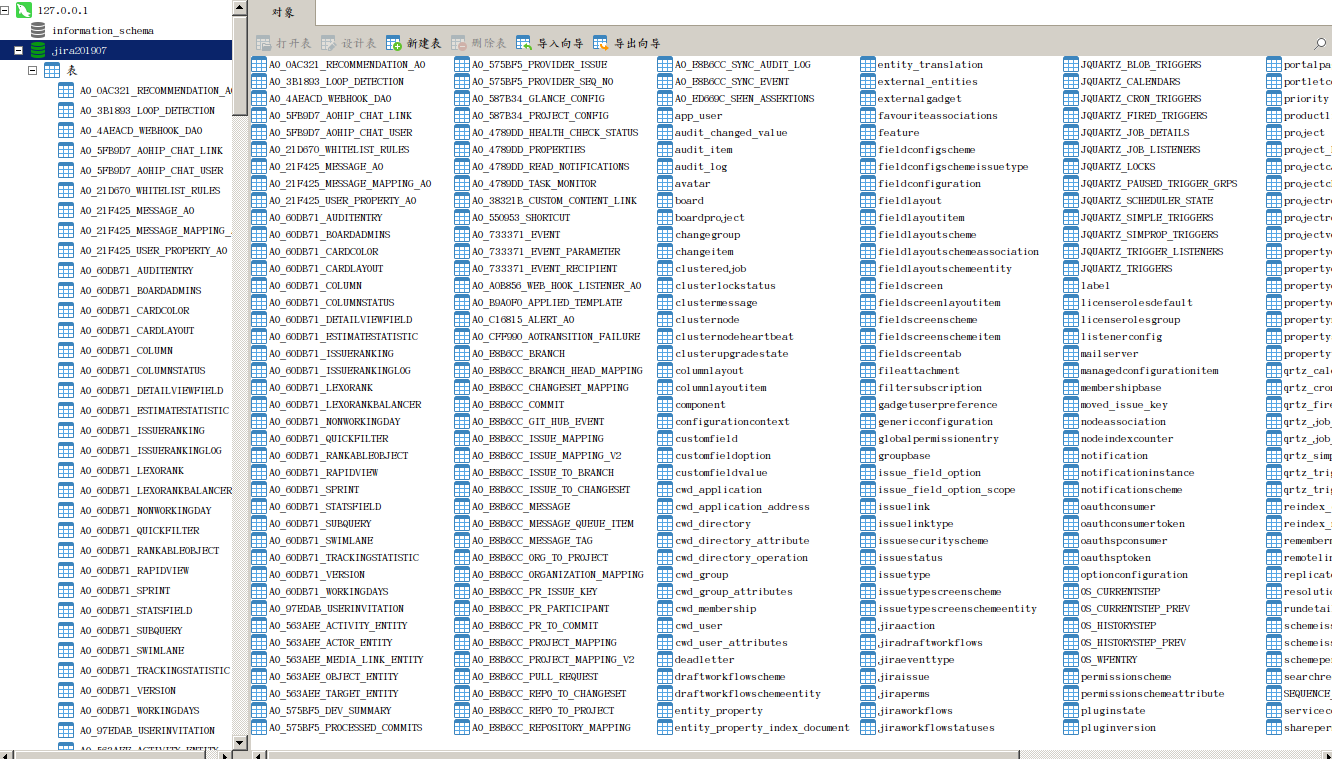The height and width of the screenshot is (759, 1332).
Task: Click the table icon beside issuetype
Action: 868,575
